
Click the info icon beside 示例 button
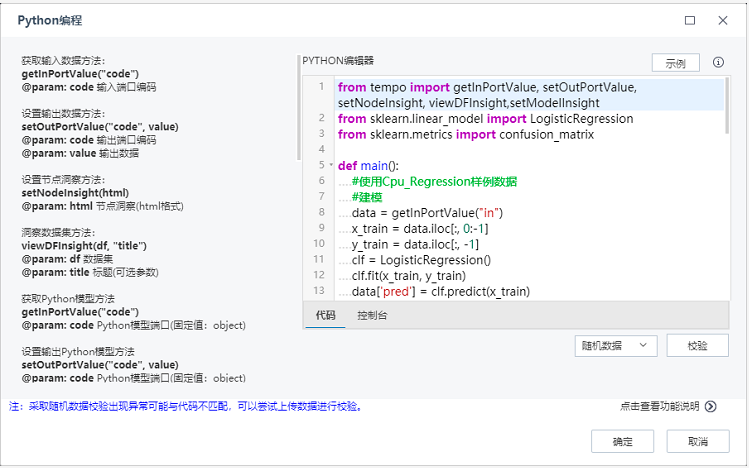(x=718, y=62)
